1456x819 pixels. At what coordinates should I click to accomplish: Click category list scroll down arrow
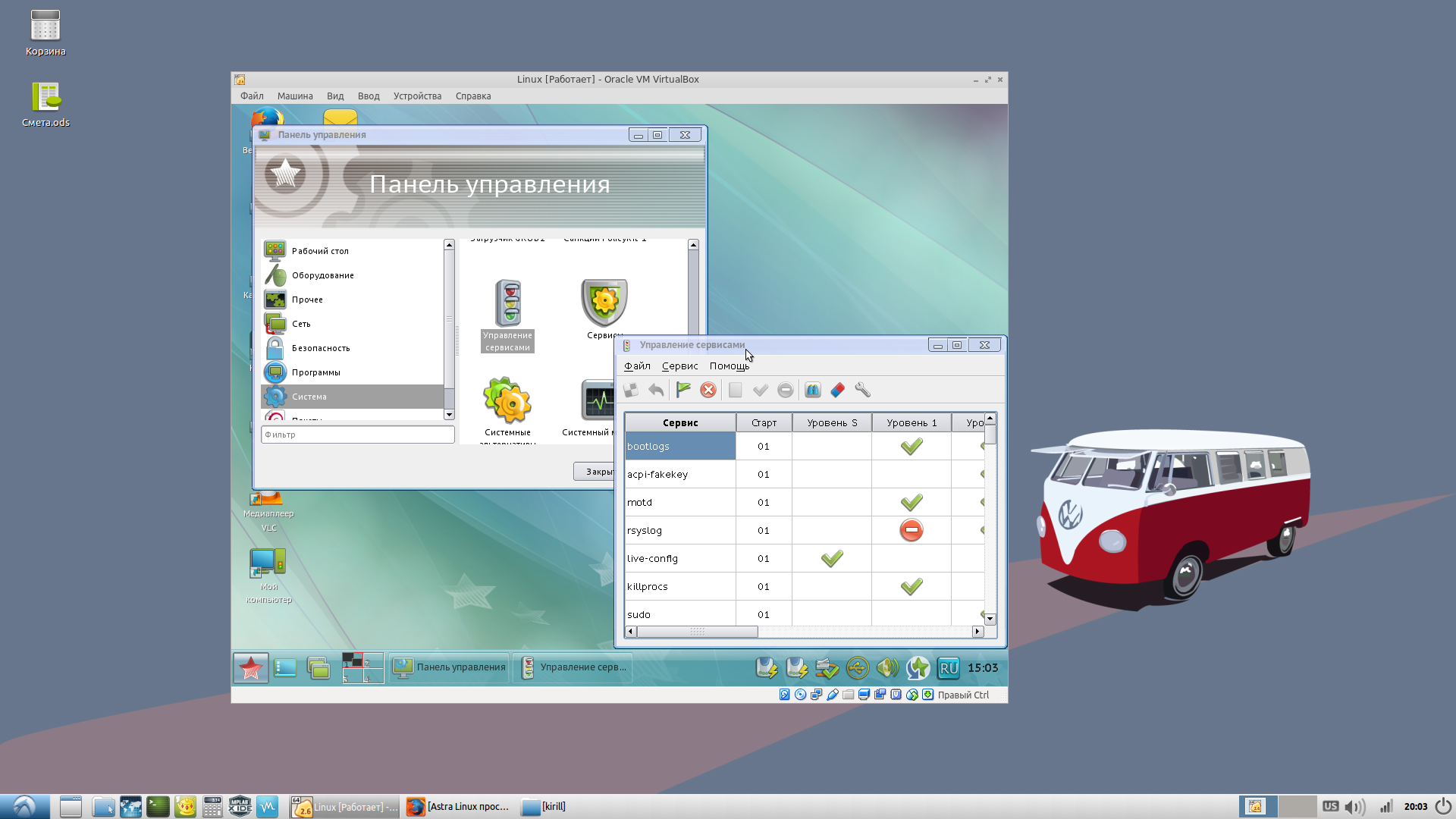(449, 415)
